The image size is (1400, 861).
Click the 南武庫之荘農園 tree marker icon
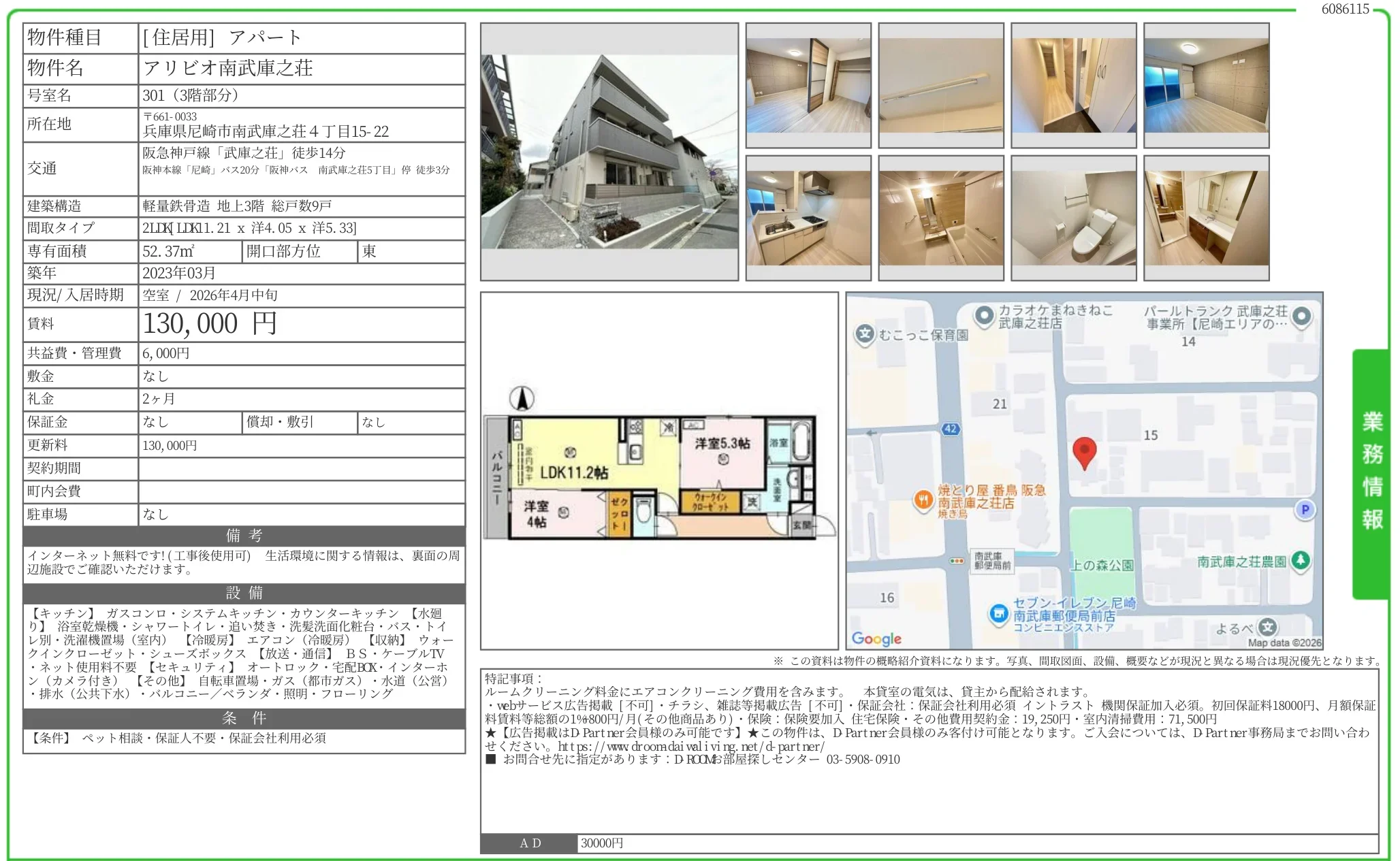(x=1301, y=560)
